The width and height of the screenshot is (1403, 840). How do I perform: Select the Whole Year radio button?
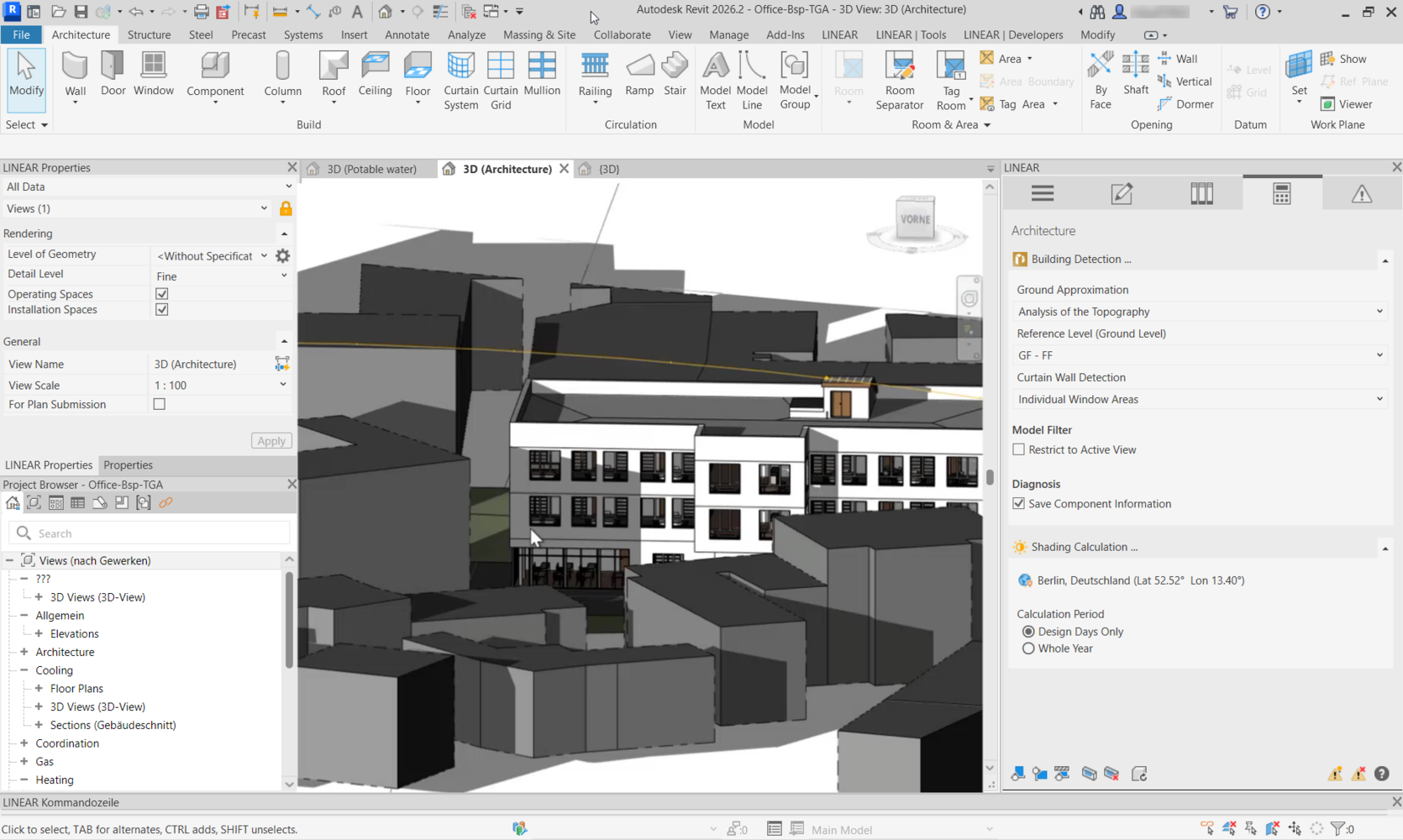(x=1028, y=648)
